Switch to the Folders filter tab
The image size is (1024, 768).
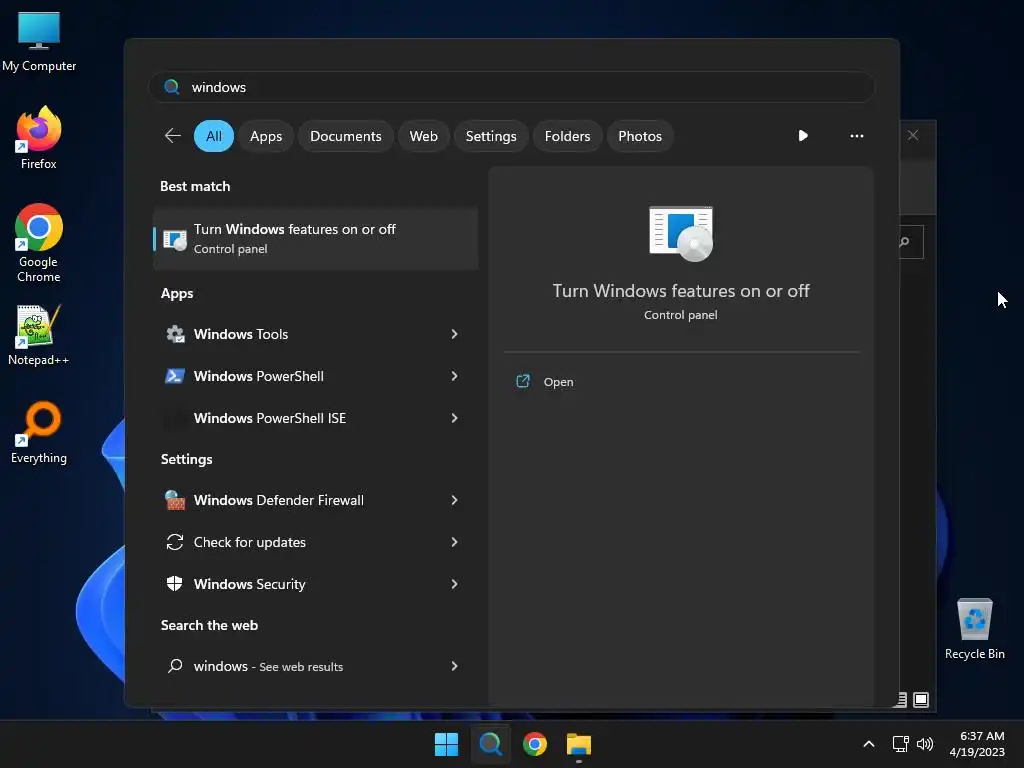pyautogui.click(x=567, y=136)
